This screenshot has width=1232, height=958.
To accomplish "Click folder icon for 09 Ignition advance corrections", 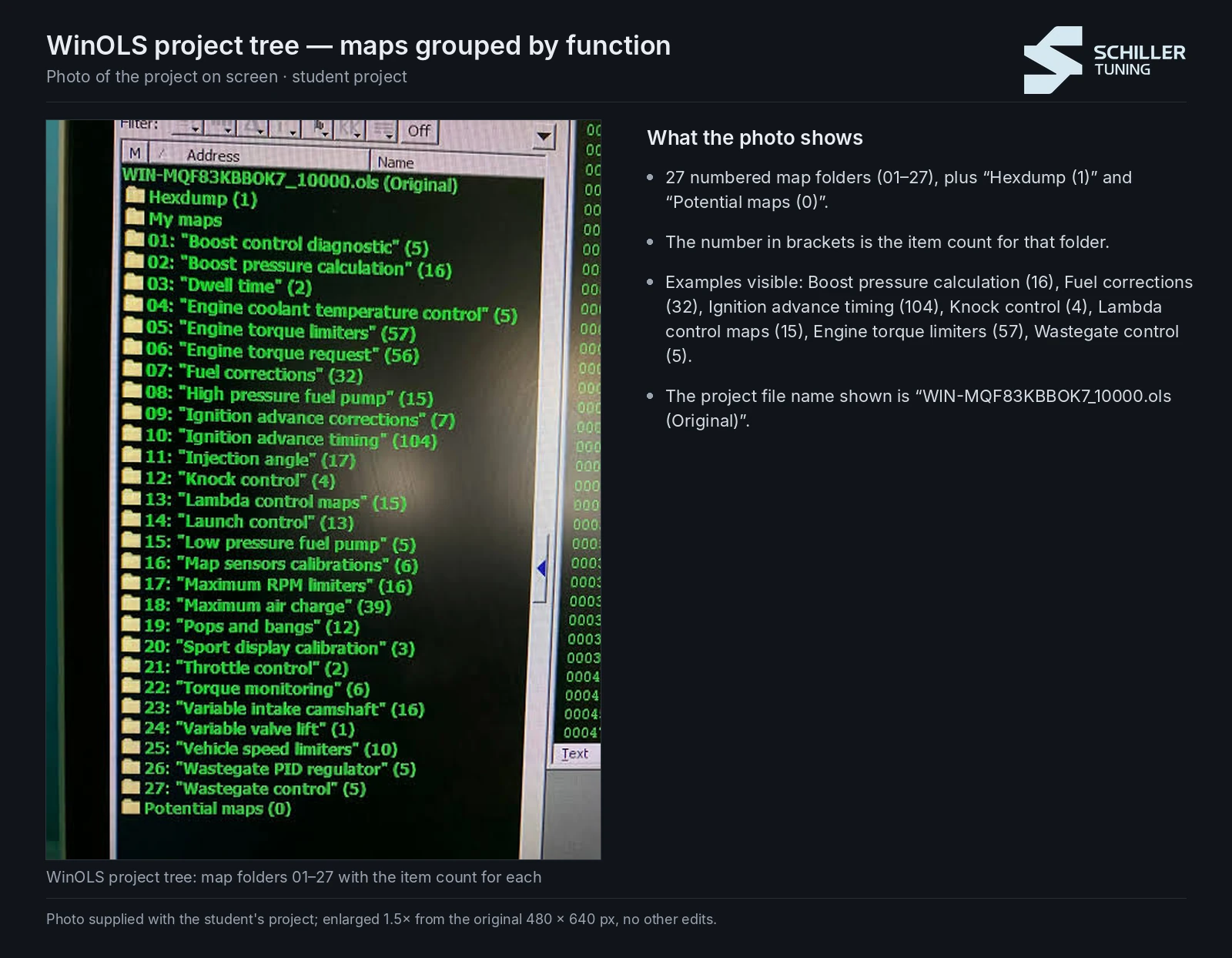I will (133, 412).
